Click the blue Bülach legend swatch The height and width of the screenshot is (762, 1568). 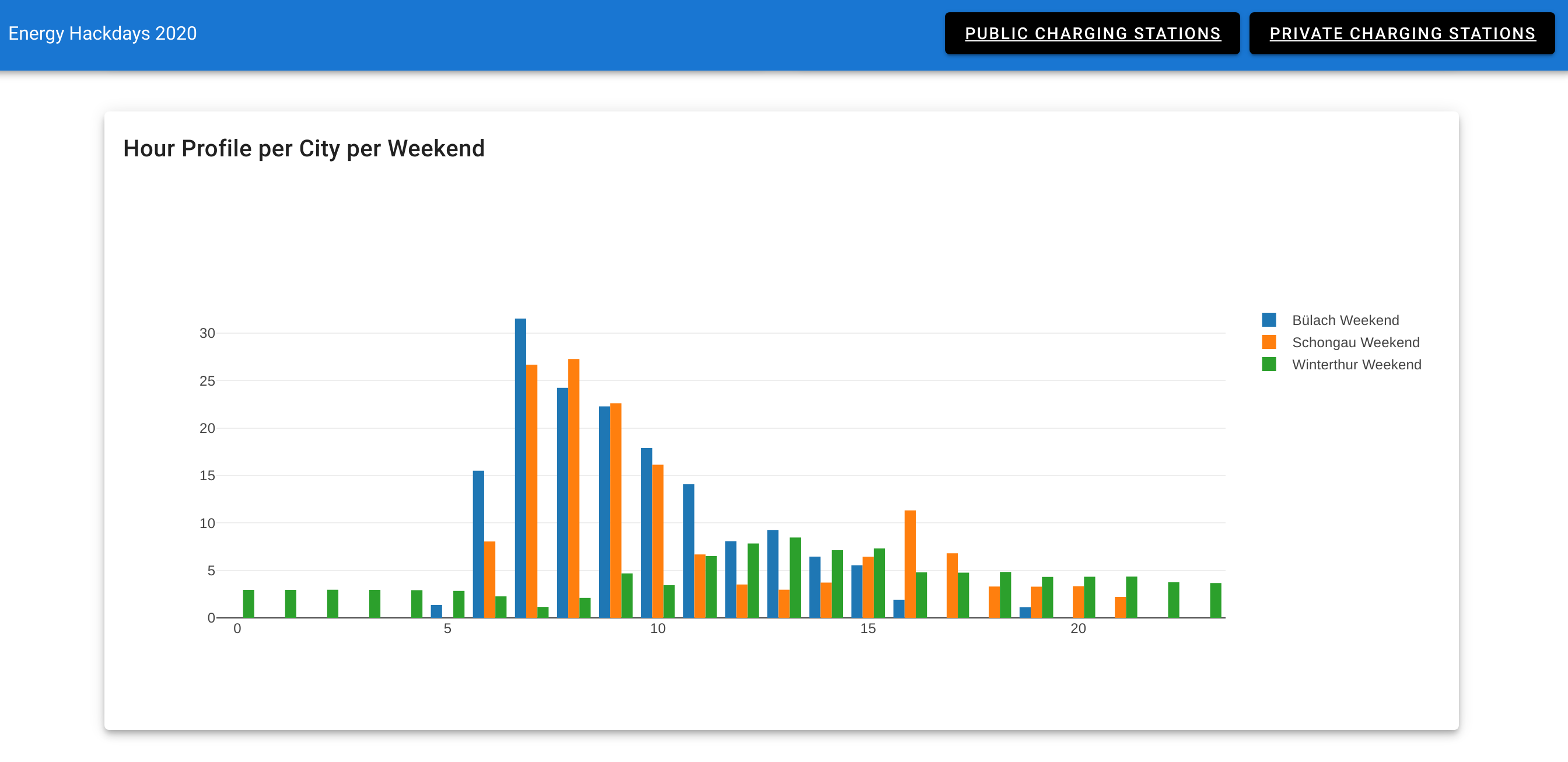pyautogui.click(x=1269, y=320)
